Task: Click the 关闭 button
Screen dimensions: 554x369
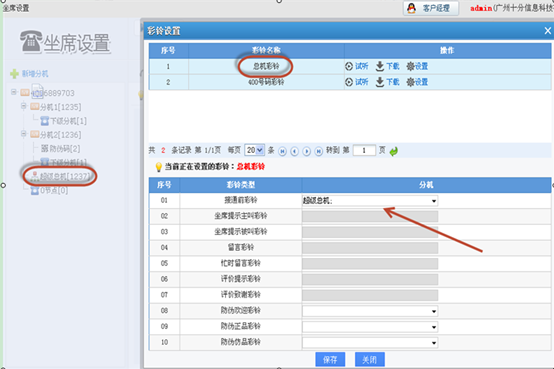Action: (x=370, y=360)
